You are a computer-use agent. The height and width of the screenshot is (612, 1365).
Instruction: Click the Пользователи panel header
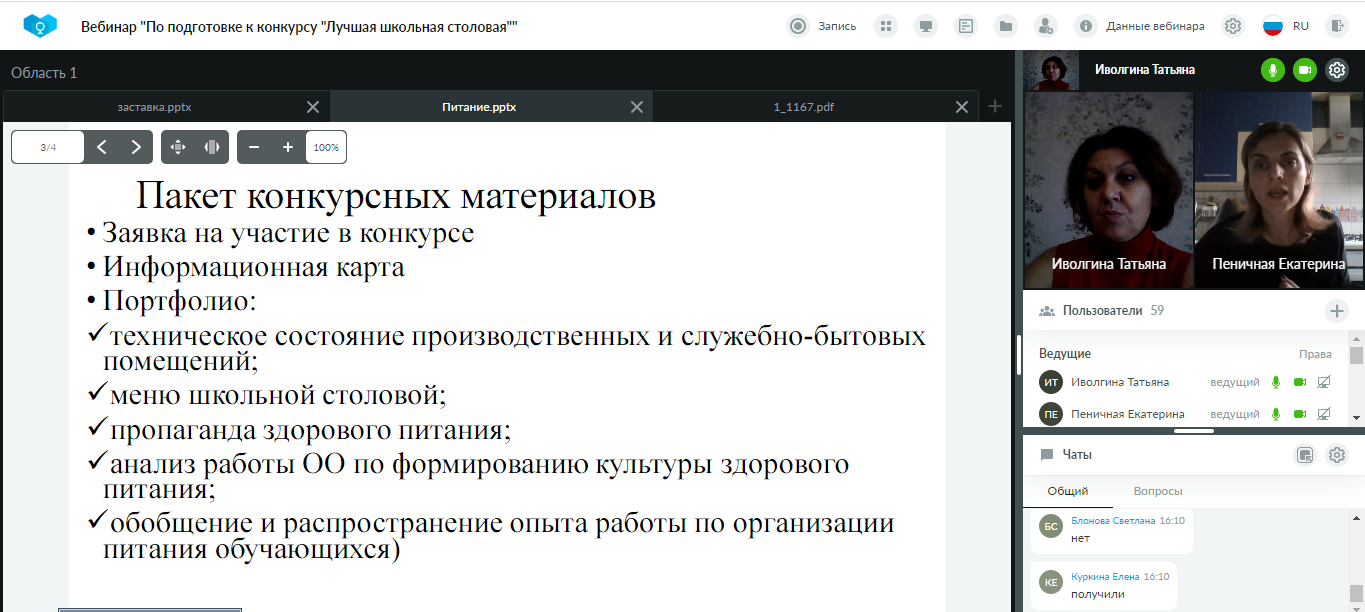[1101, 311]
